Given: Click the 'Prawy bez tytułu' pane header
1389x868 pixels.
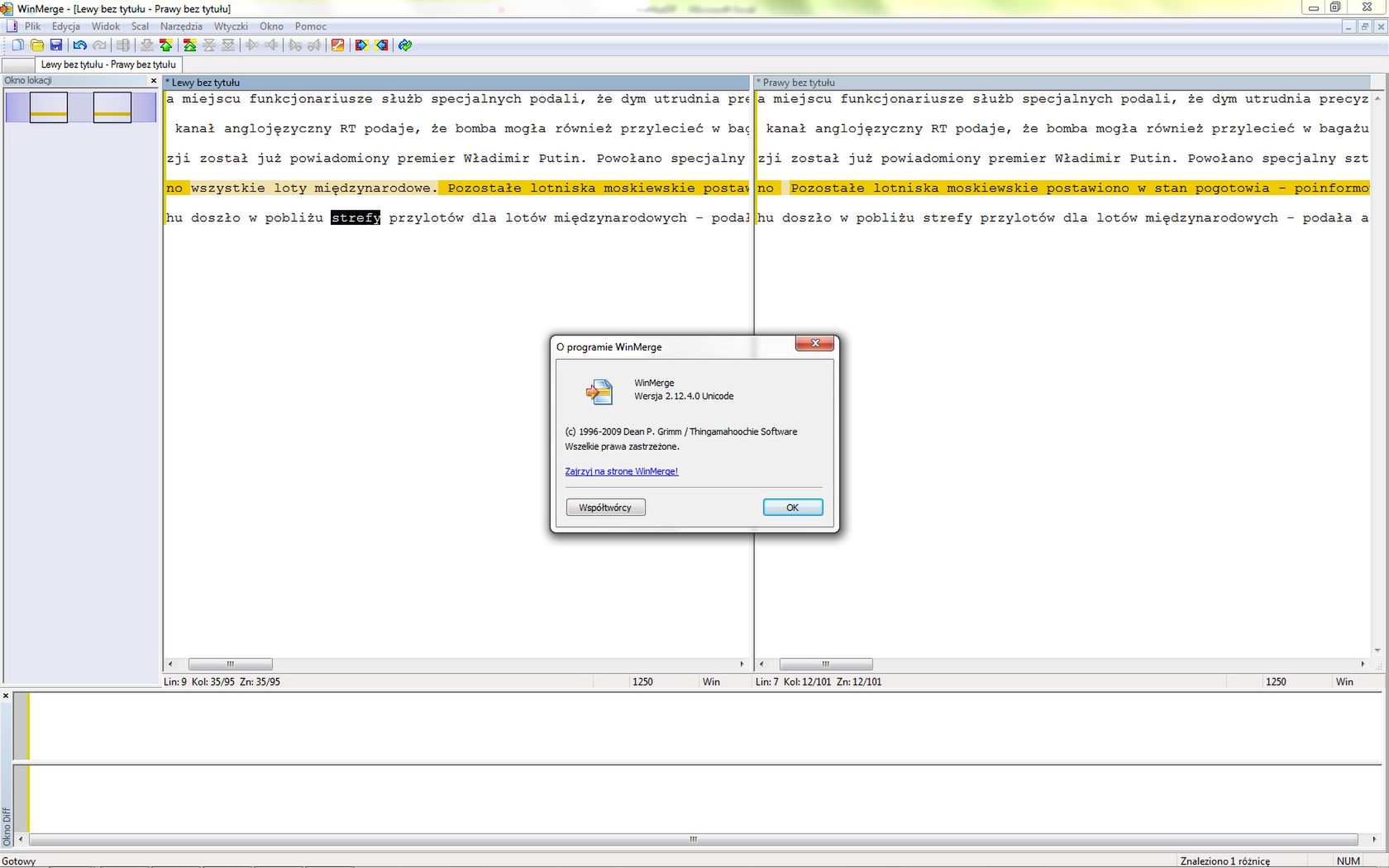Looking at the screenshot, I should click(x=1062, y=83).
